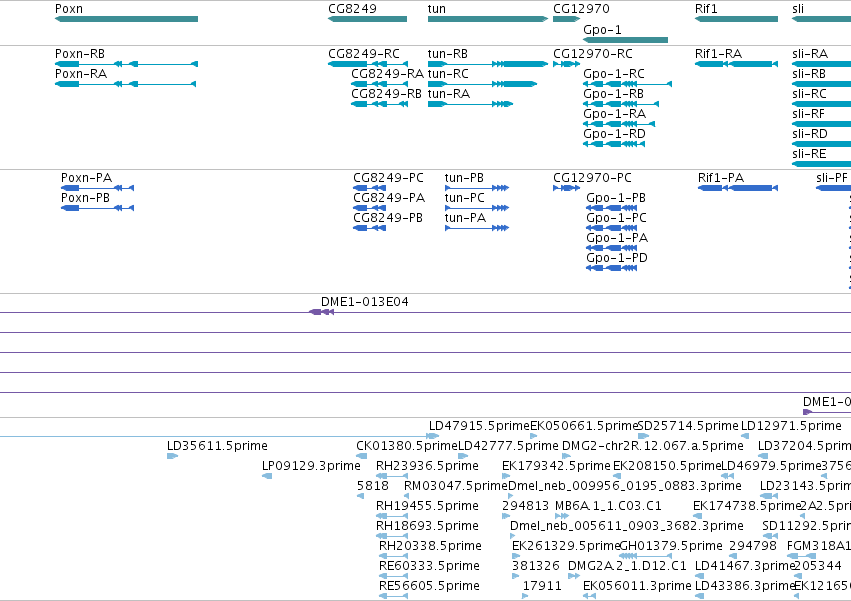Open transcript CG12970-RC
This screenshot has height=601, width=851.
tap(593, 54)
